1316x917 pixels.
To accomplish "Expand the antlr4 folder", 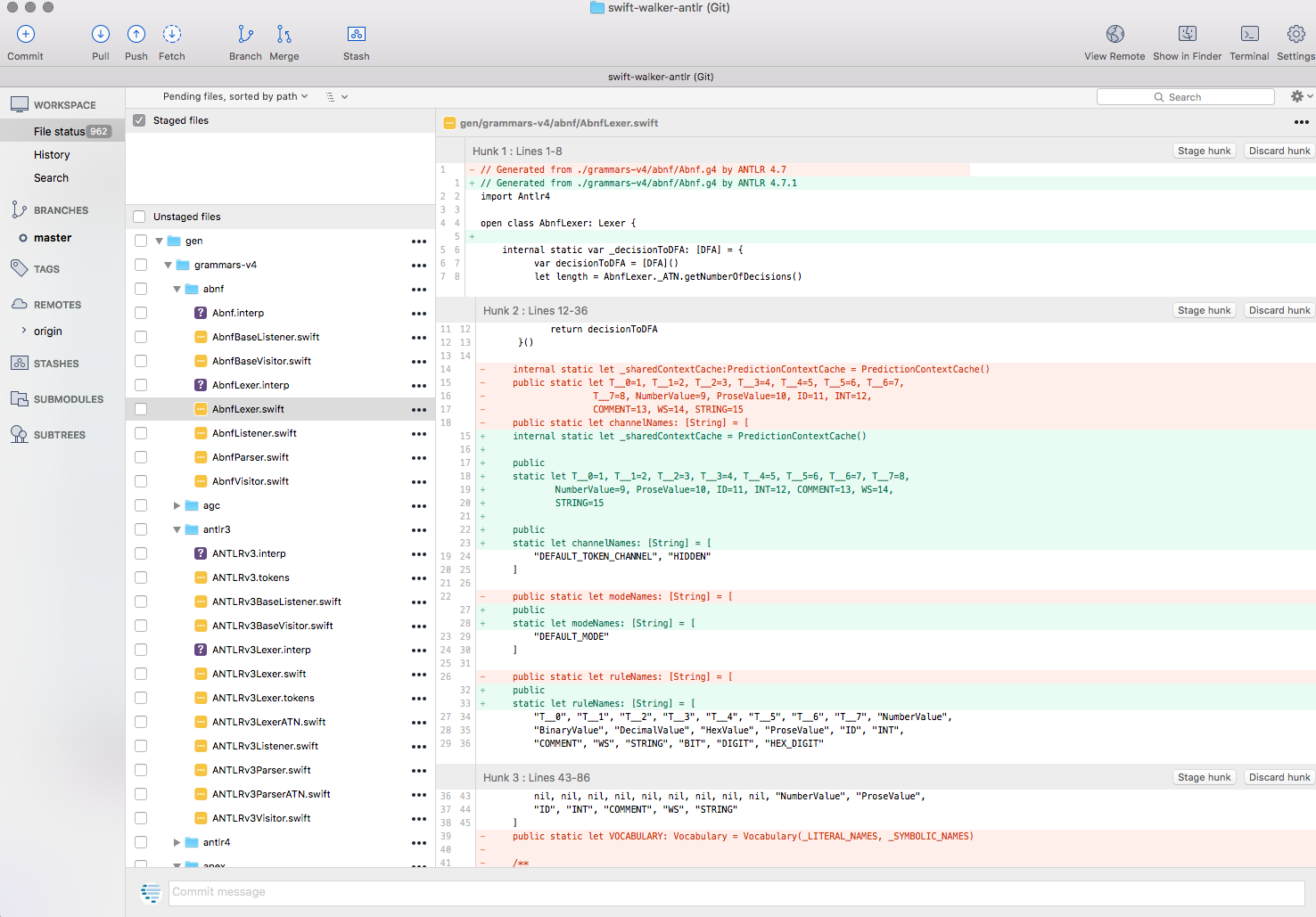I will [177, 841].
